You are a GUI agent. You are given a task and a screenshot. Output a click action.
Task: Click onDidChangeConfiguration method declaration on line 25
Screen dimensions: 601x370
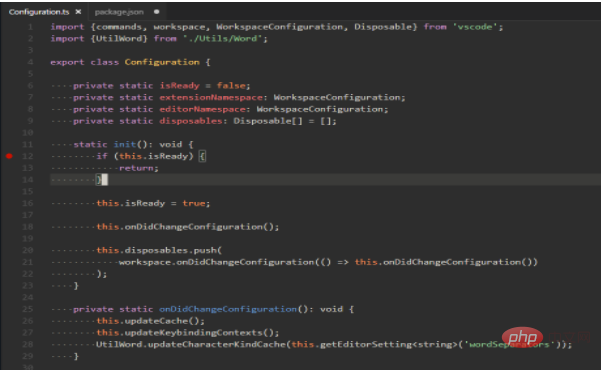228,309
